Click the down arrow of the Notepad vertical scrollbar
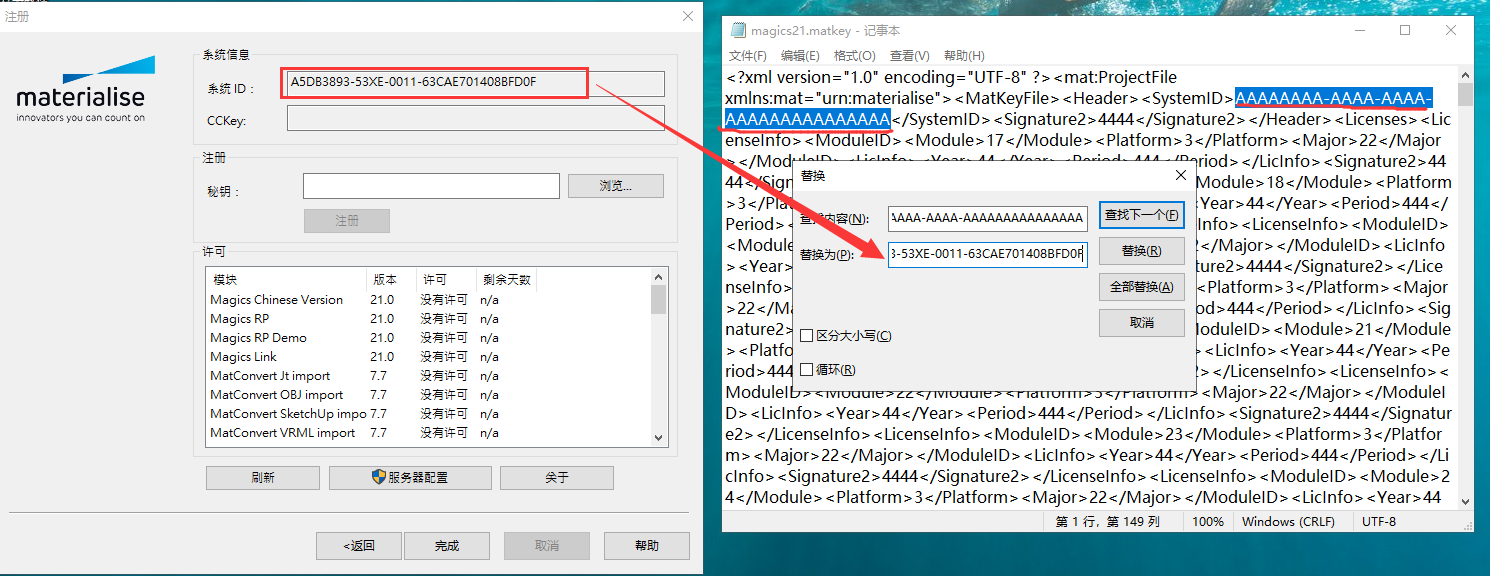 pyautogui.click(x=1465, y=501)
